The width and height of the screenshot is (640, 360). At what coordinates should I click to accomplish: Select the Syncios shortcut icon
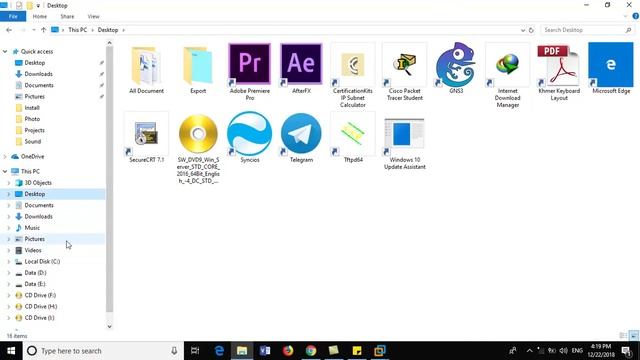tap(249, 138)
